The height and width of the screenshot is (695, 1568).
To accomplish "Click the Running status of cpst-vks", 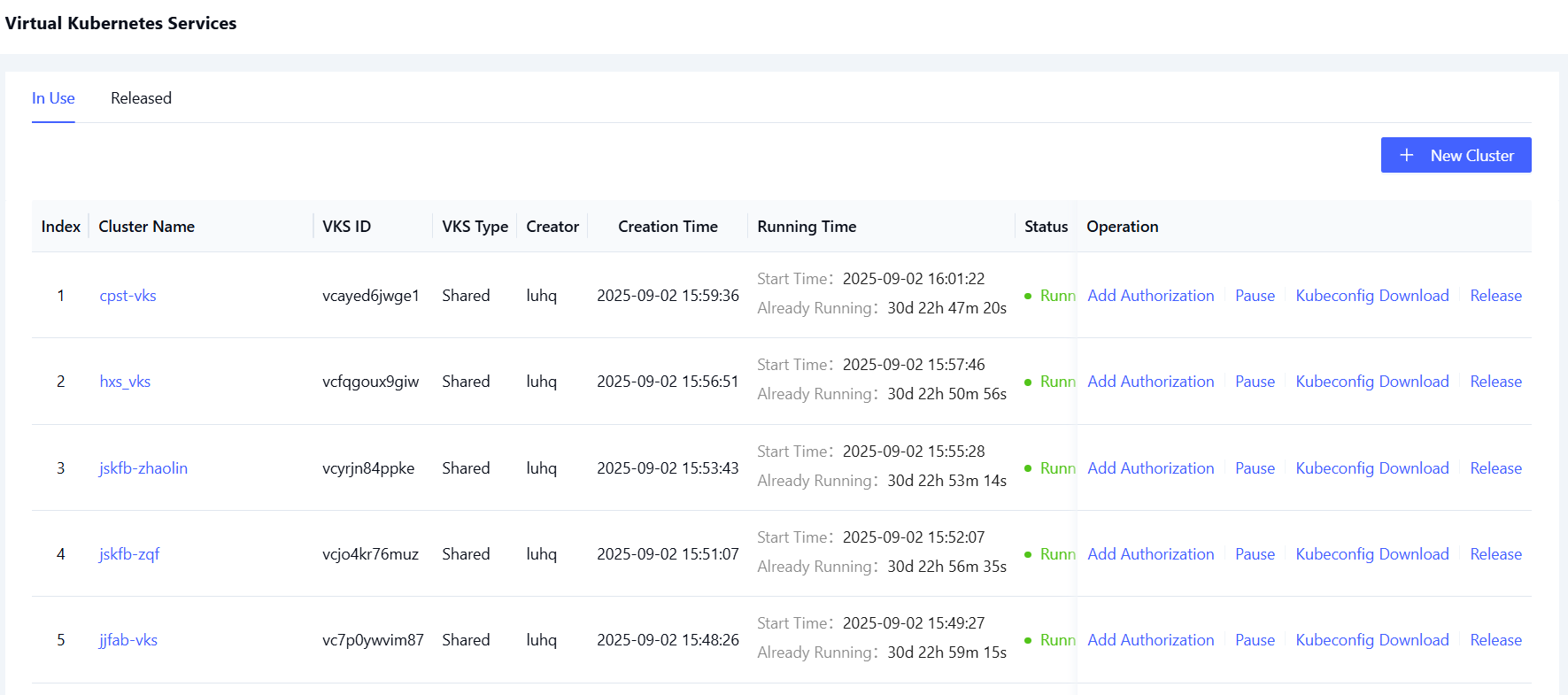I will [x=1056, y=296].
